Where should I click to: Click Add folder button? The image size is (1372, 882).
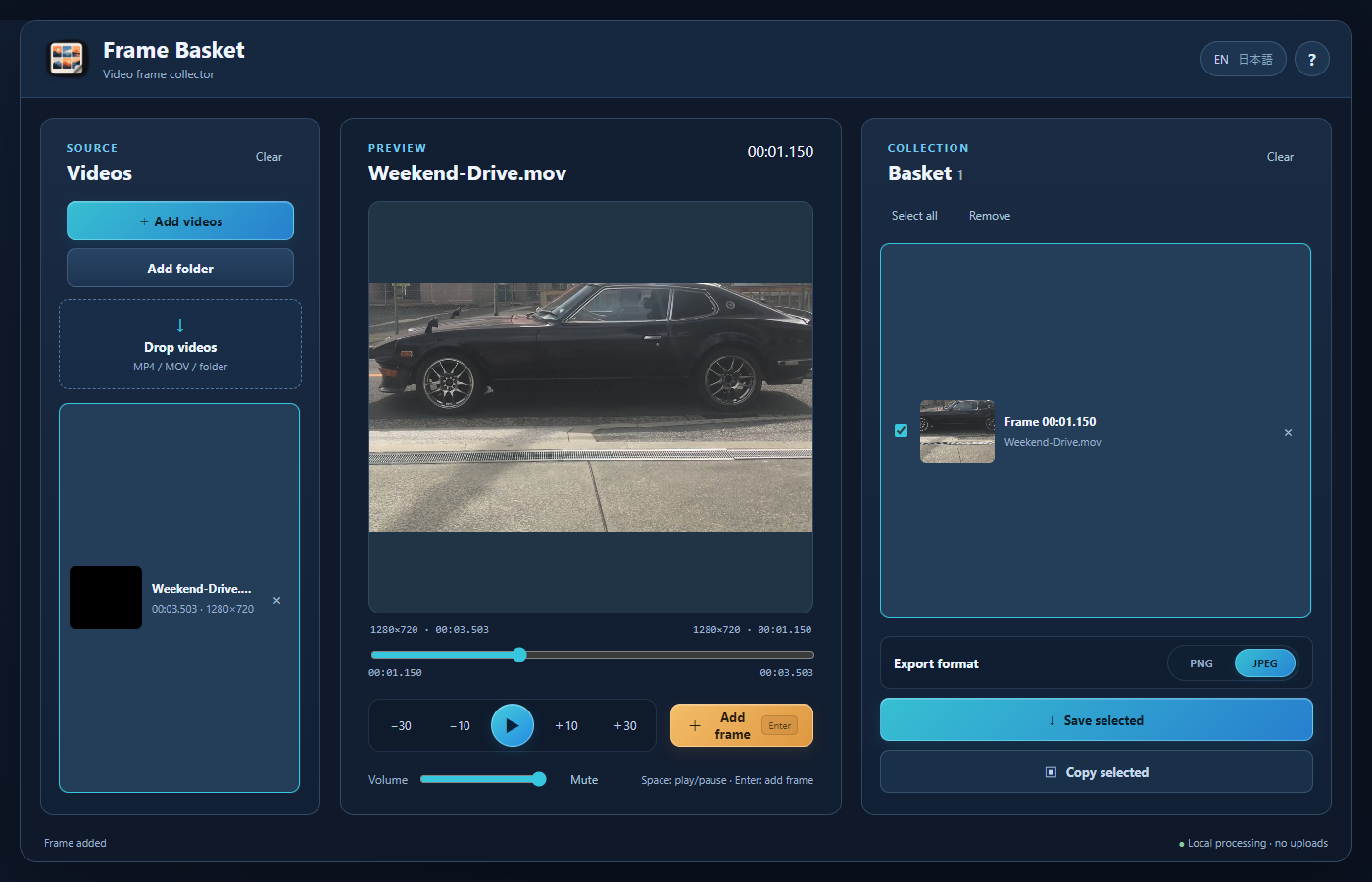pyautogui.click(x=180, y=268)
